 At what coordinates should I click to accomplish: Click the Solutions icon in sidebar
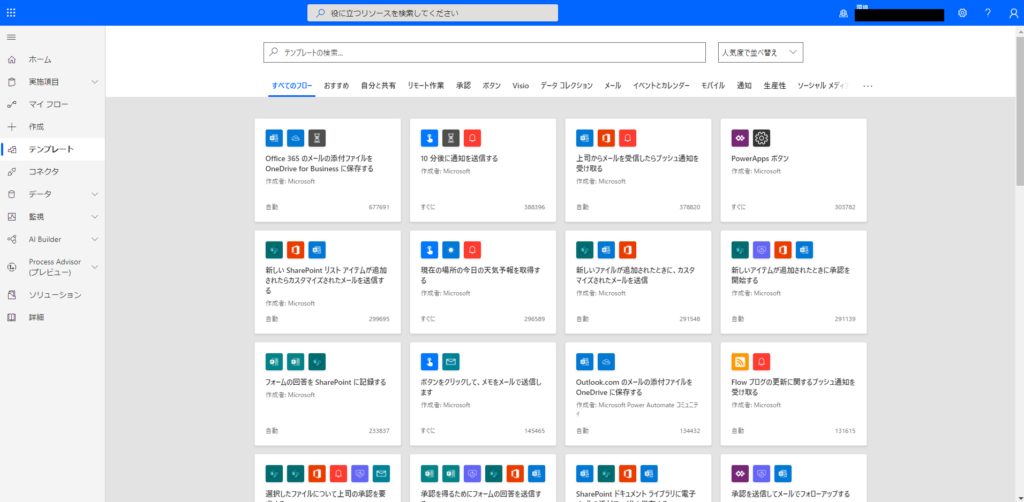tap(11, 295)
